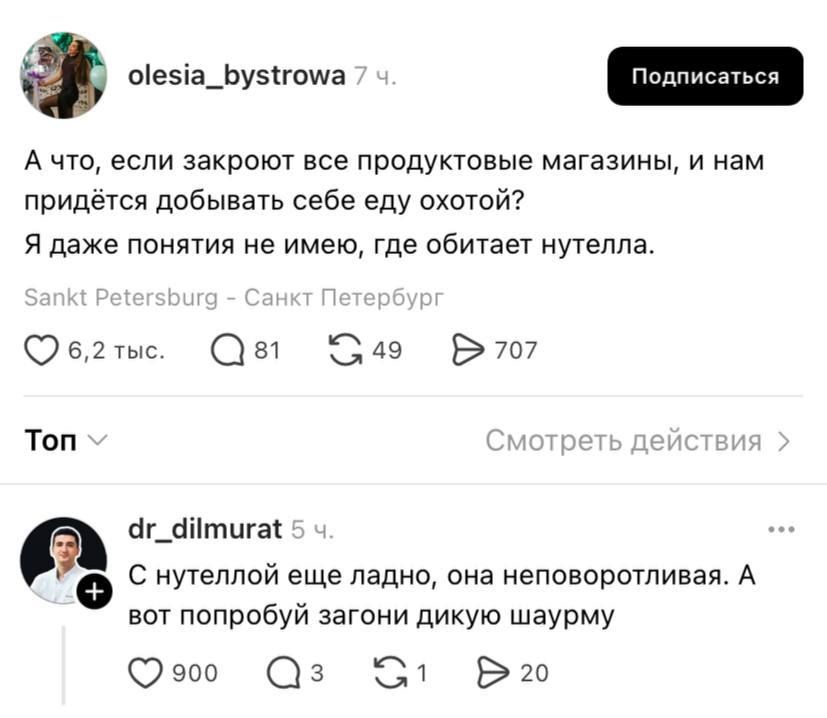Like olesia_bystrowa's post with the heart icon

[40, 349]
